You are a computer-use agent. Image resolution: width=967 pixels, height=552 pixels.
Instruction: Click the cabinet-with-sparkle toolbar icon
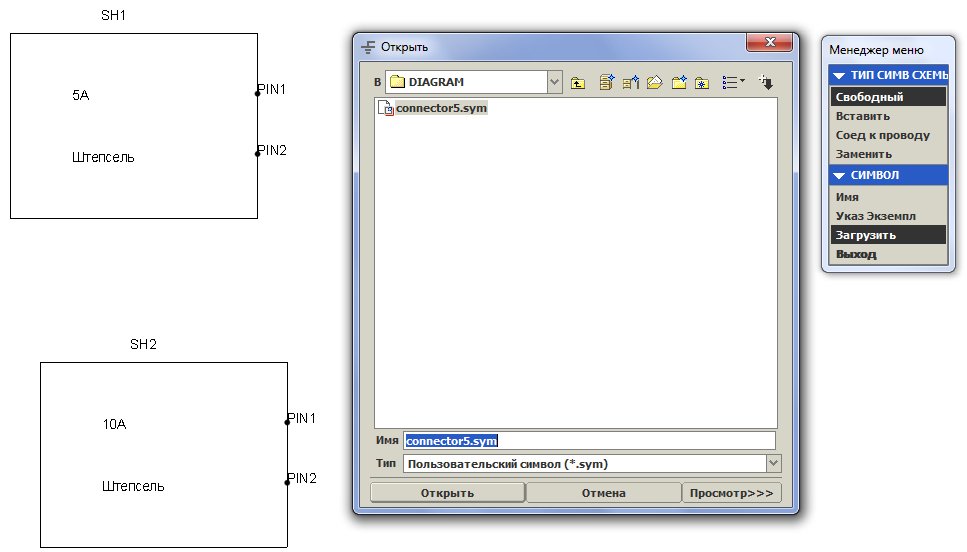606,82
